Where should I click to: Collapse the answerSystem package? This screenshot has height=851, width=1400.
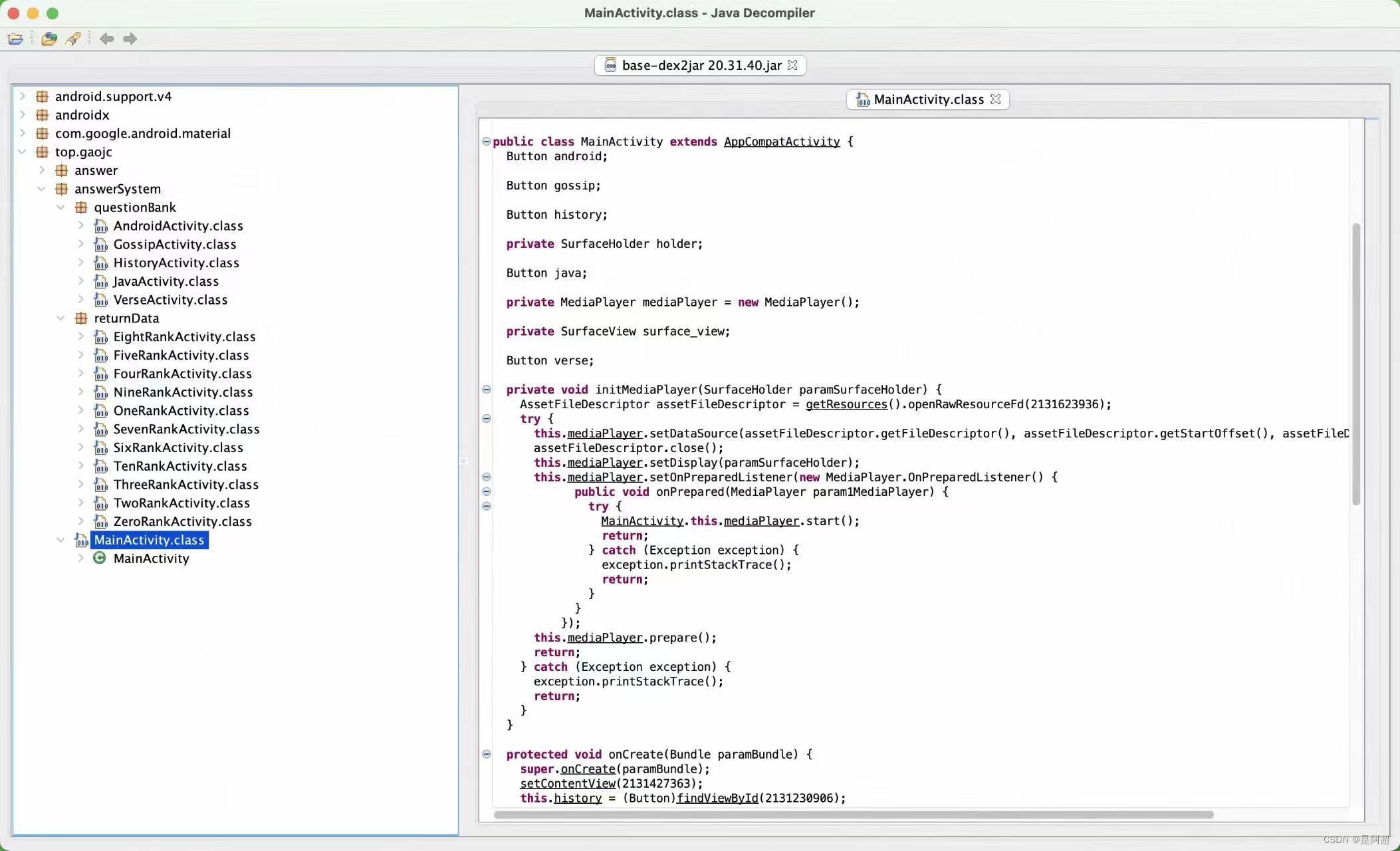(x=42, y=189)
